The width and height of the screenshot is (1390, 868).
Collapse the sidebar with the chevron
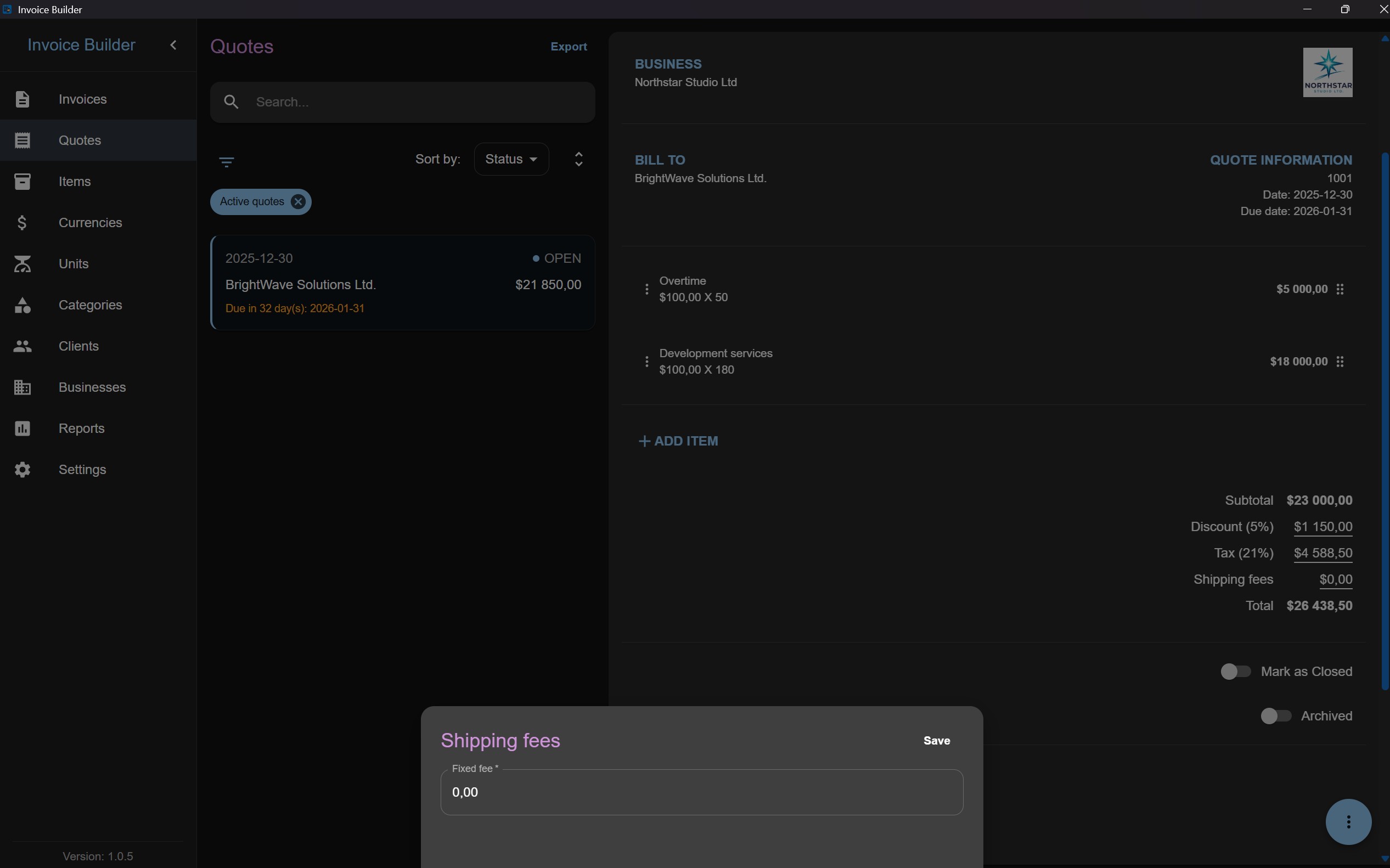[x=173, y=45]
